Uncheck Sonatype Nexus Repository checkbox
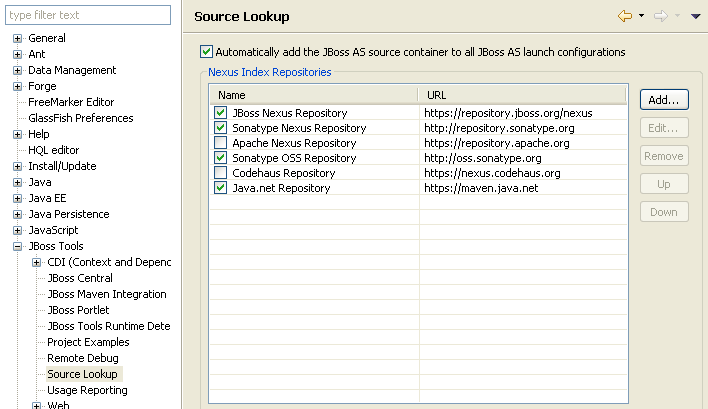 (x=220, y=128)
